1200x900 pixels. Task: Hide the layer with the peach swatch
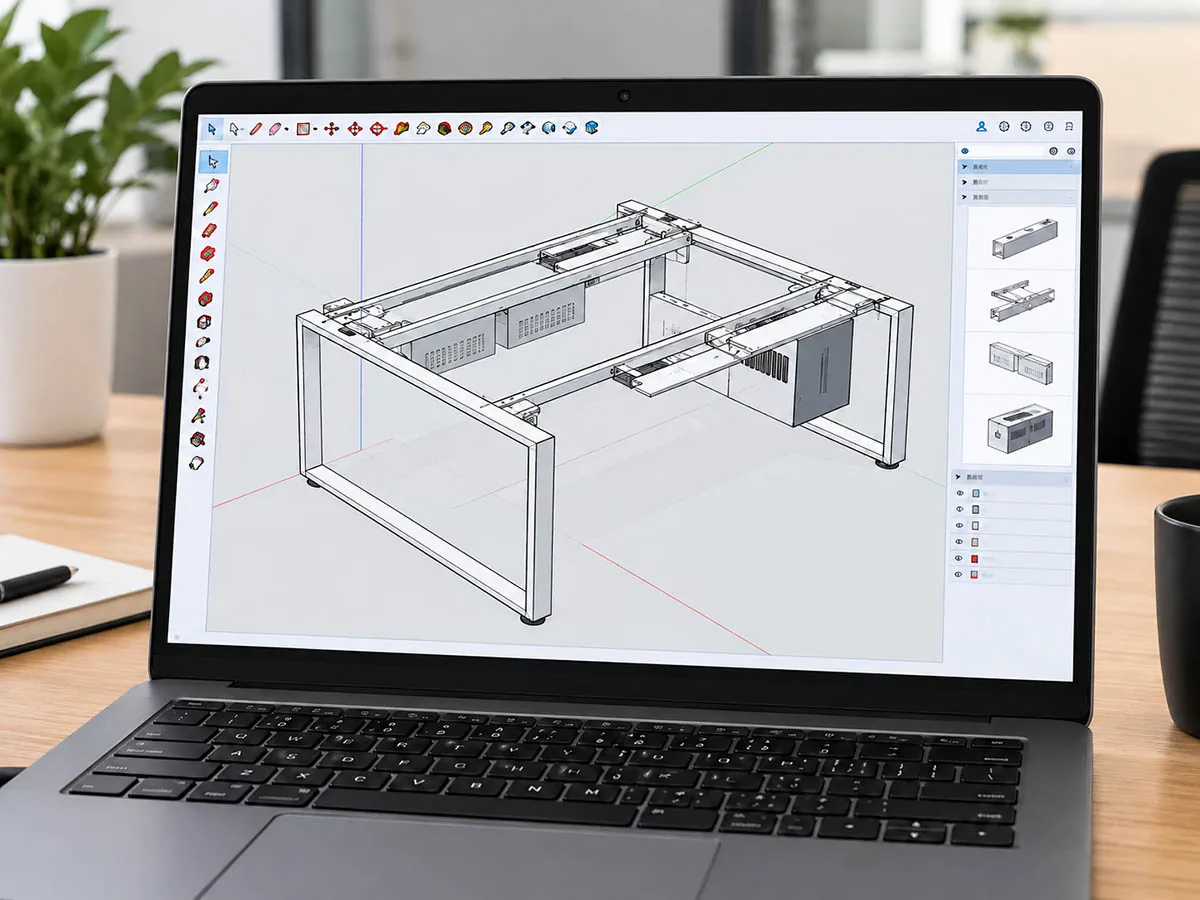click(959, 541)
